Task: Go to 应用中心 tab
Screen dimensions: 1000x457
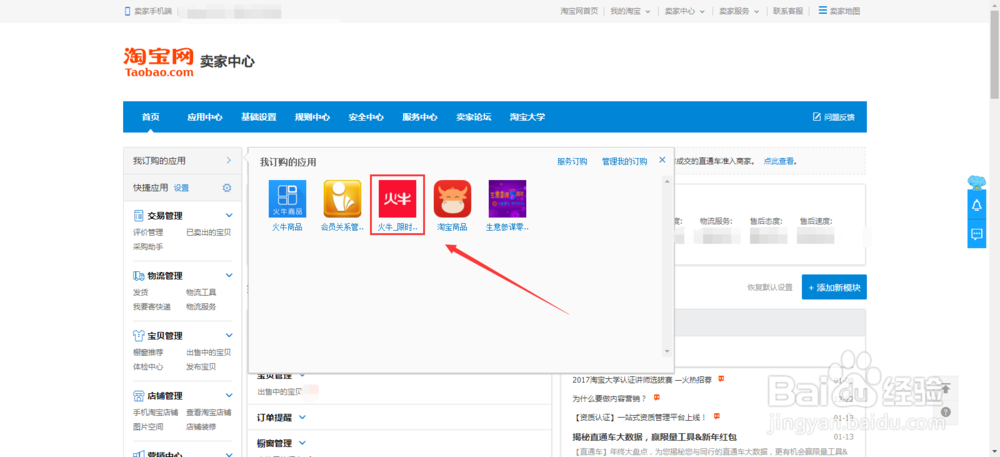Action: (x=205, y=117)
